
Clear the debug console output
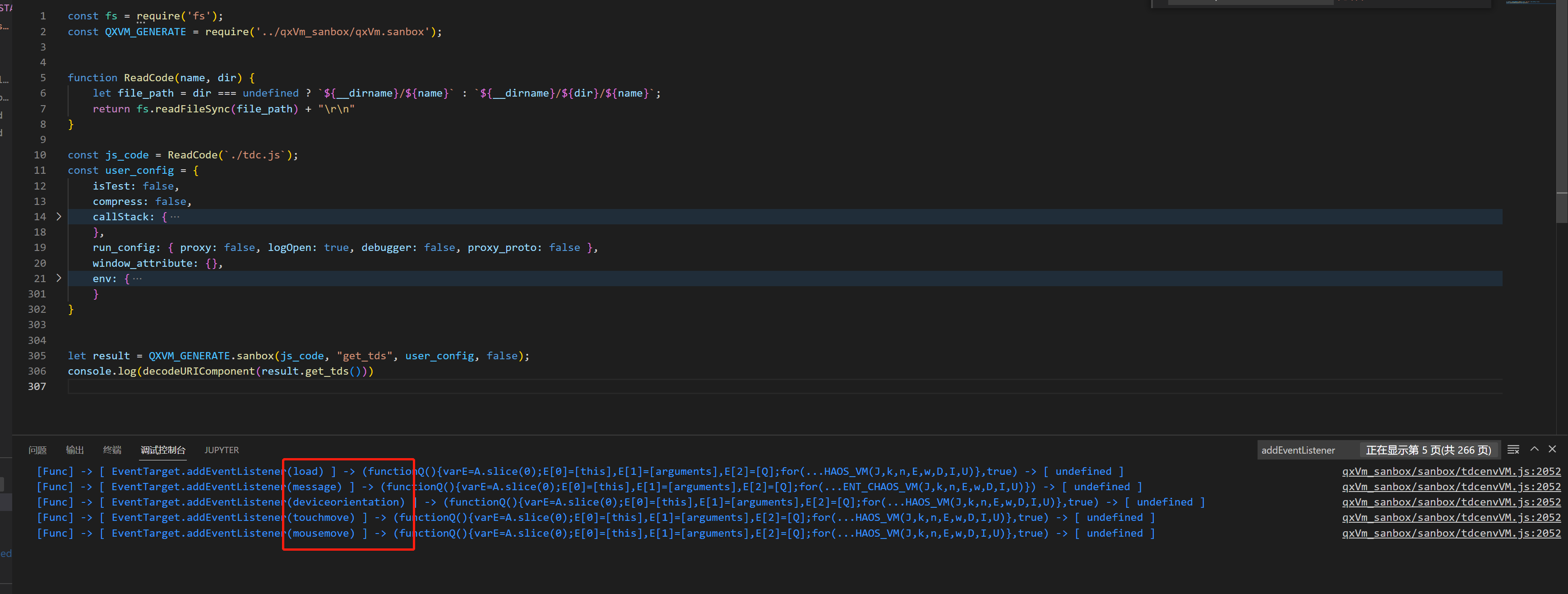click(x=1513, y=450)
